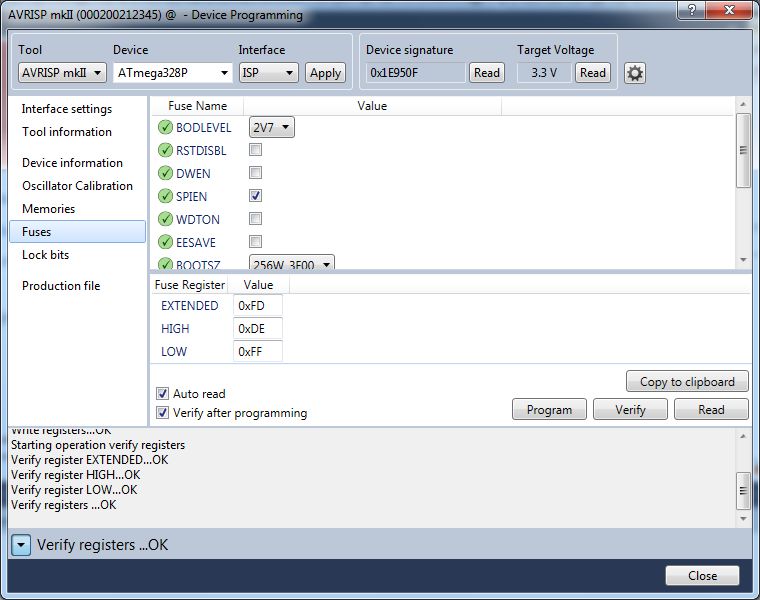
Task: Click the LOW fuse value field
Action: tap(257, 351)
